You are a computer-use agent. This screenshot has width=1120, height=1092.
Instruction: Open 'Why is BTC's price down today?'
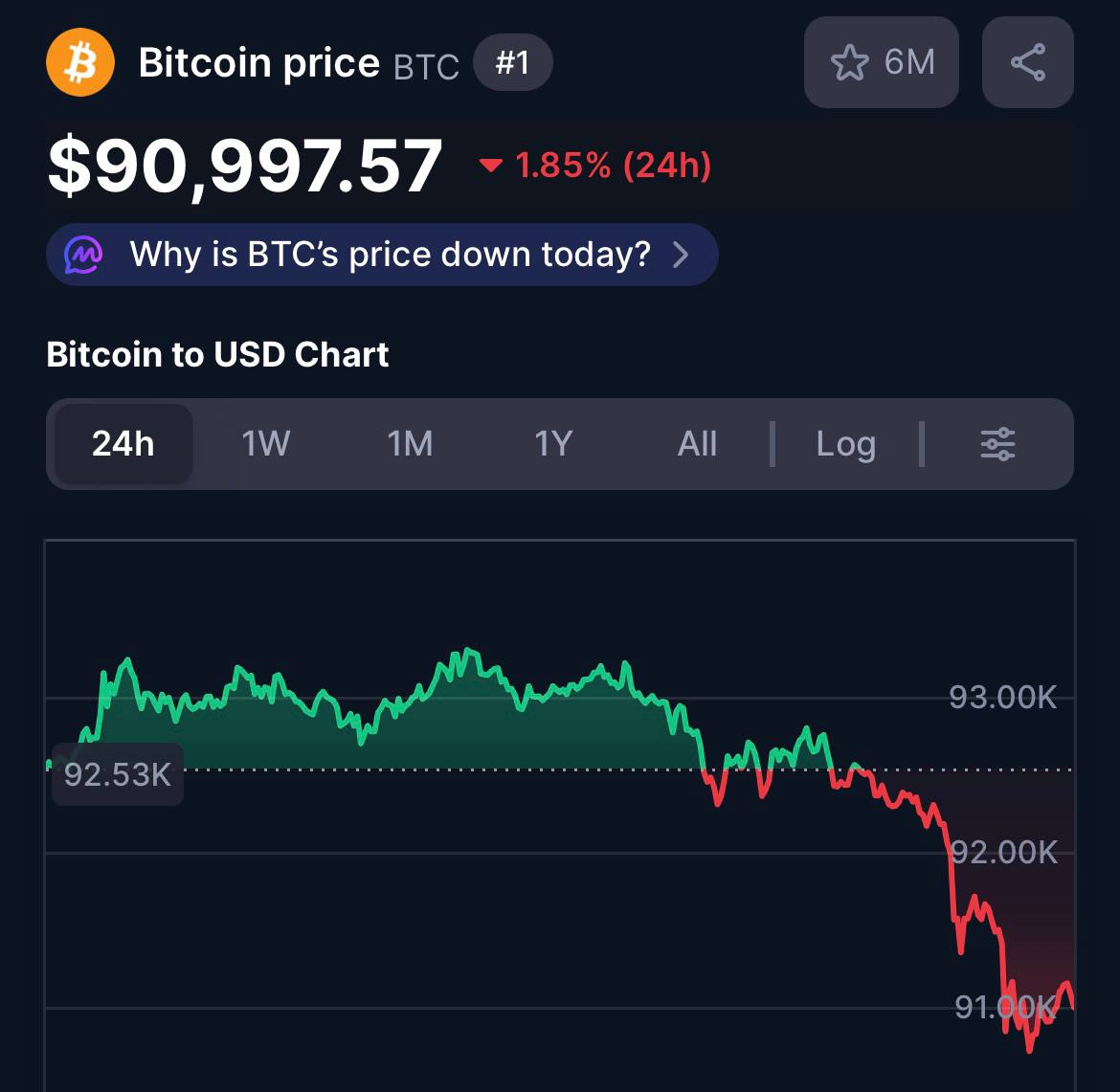[390, 255]
